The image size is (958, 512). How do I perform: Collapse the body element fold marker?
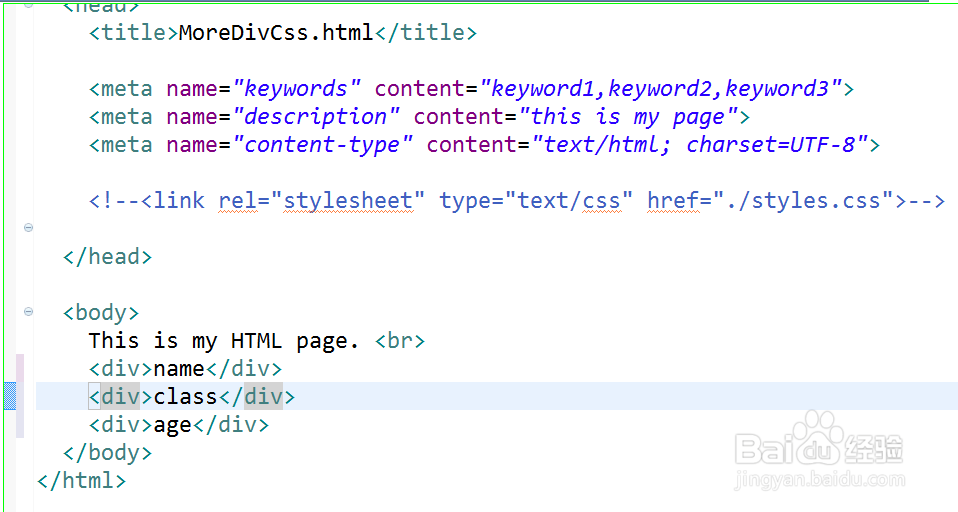pyautogui.click(x=28, y=312)
